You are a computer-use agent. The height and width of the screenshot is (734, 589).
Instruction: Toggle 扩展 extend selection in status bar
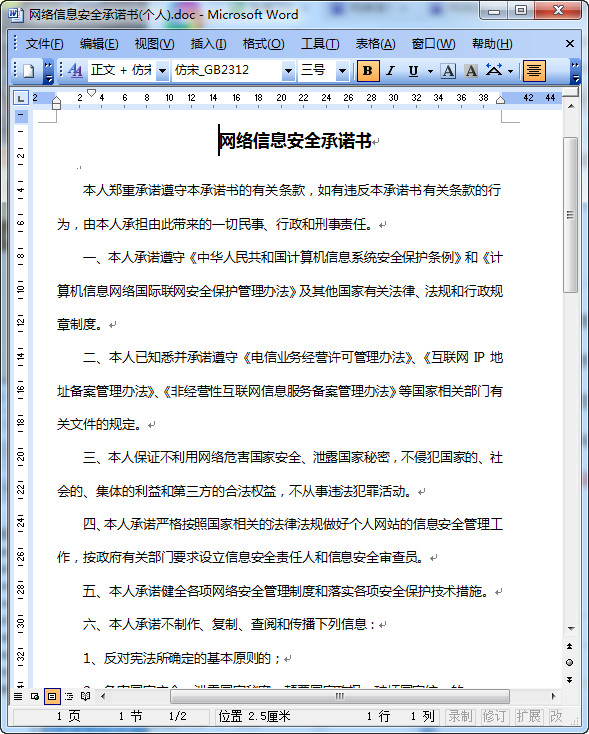(x=528, y=716)
